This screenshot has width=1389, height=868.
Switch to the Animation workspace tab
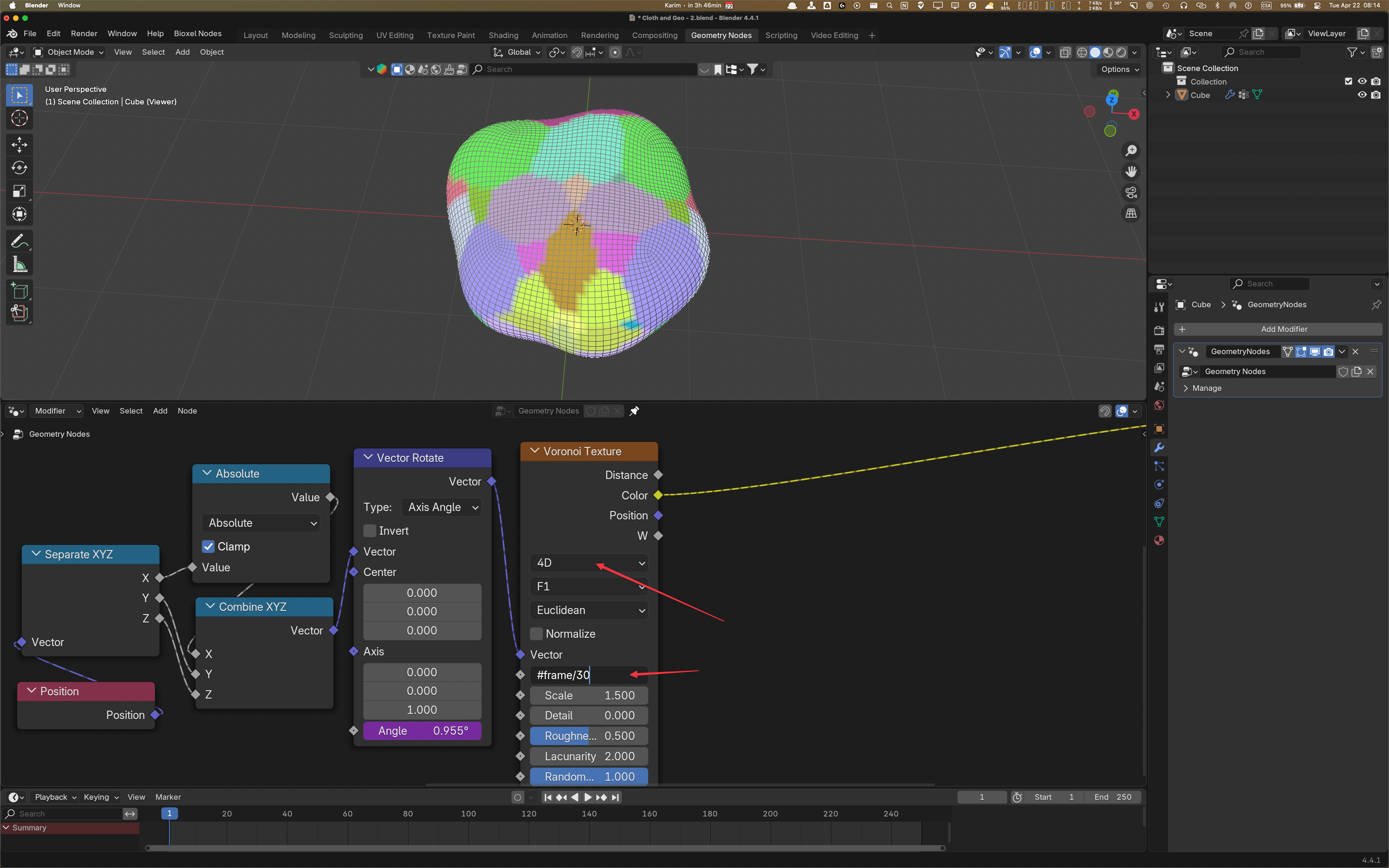549,36
